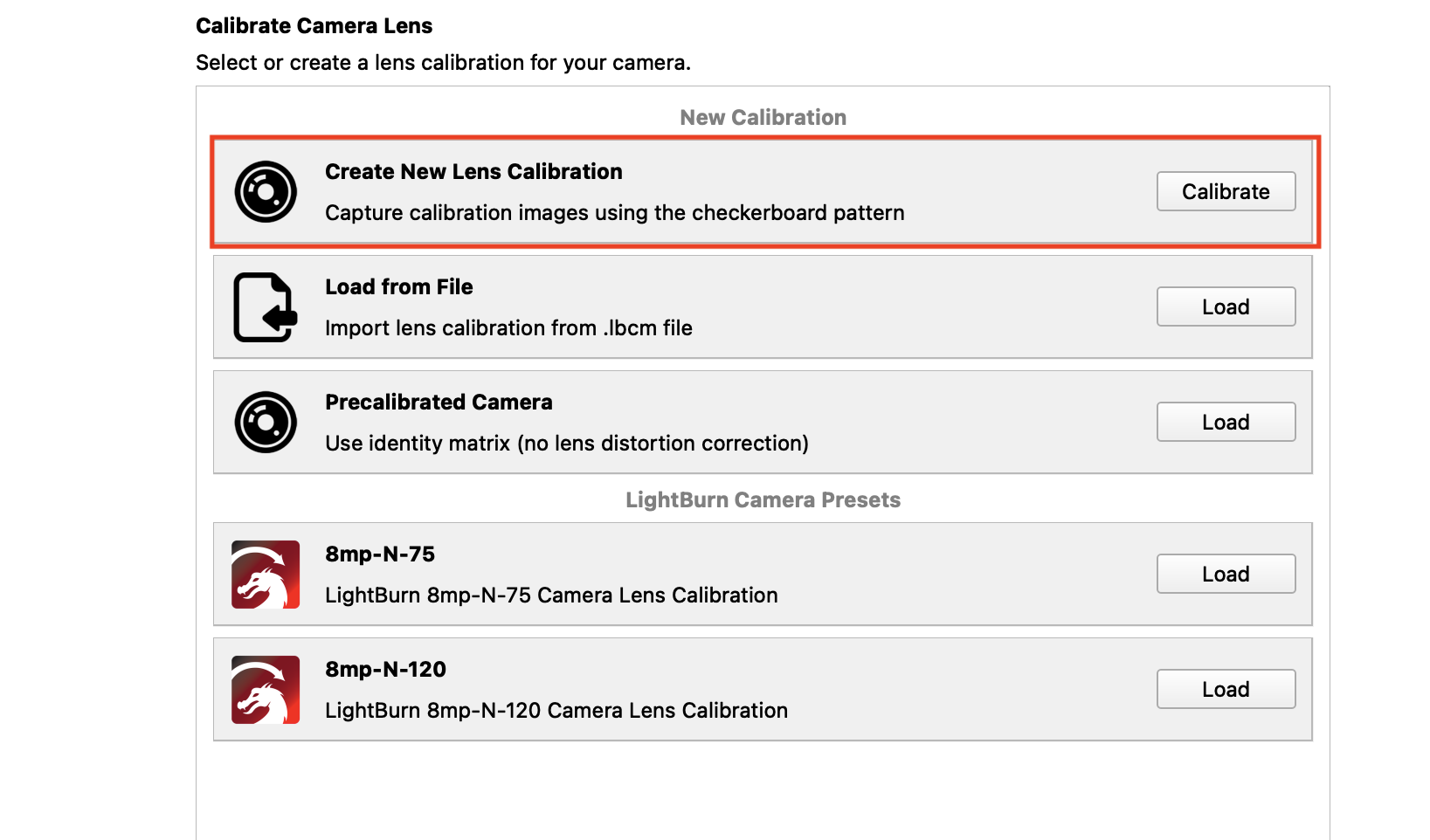Load calibration from .lbcm file
This screenshot has height=840, width=1430.
(1226, 306)
